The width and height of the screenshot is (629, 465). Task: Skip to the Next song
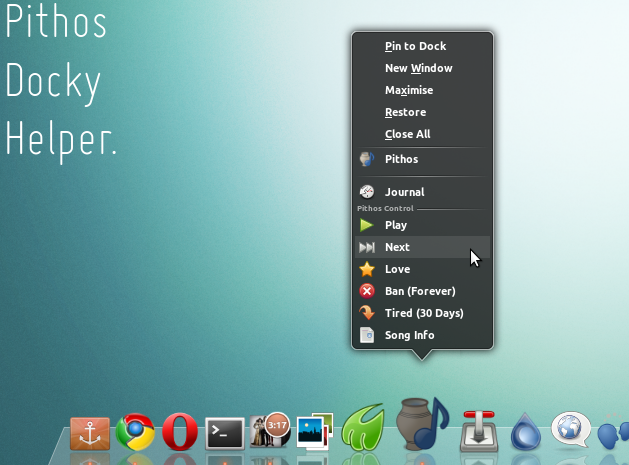(422, 247)
